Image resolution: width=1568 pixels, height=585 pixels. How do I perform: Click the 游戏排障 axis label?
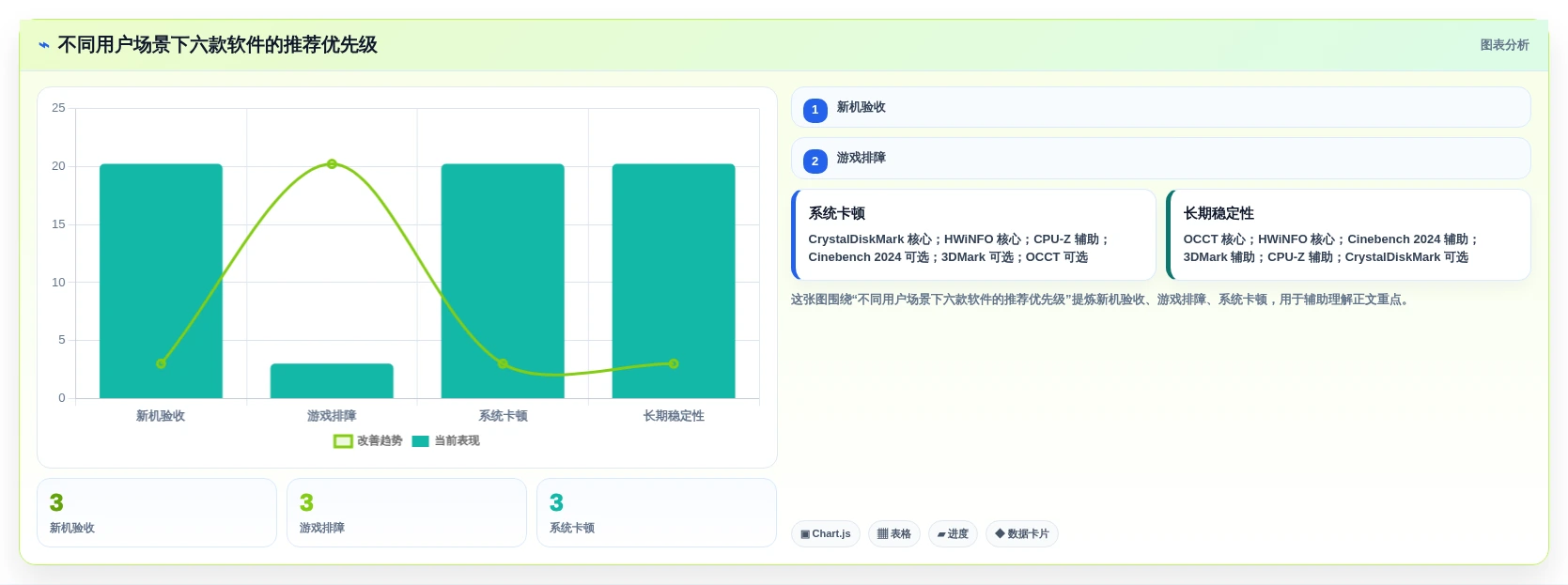pos(332,416)
